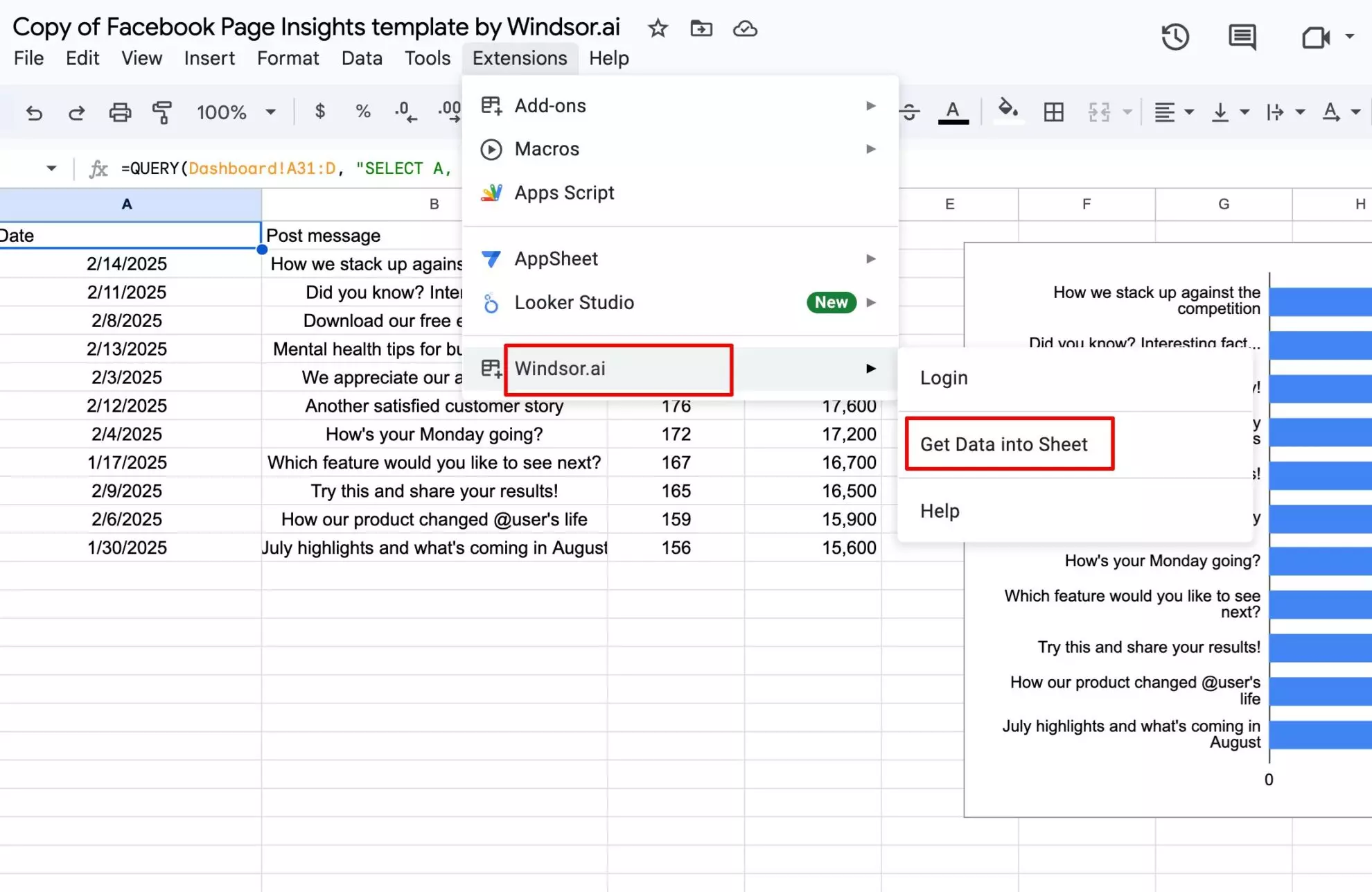Select Apps Script from Extensions menu
This screenshot has height=892, width=1372.
point(564,193)
